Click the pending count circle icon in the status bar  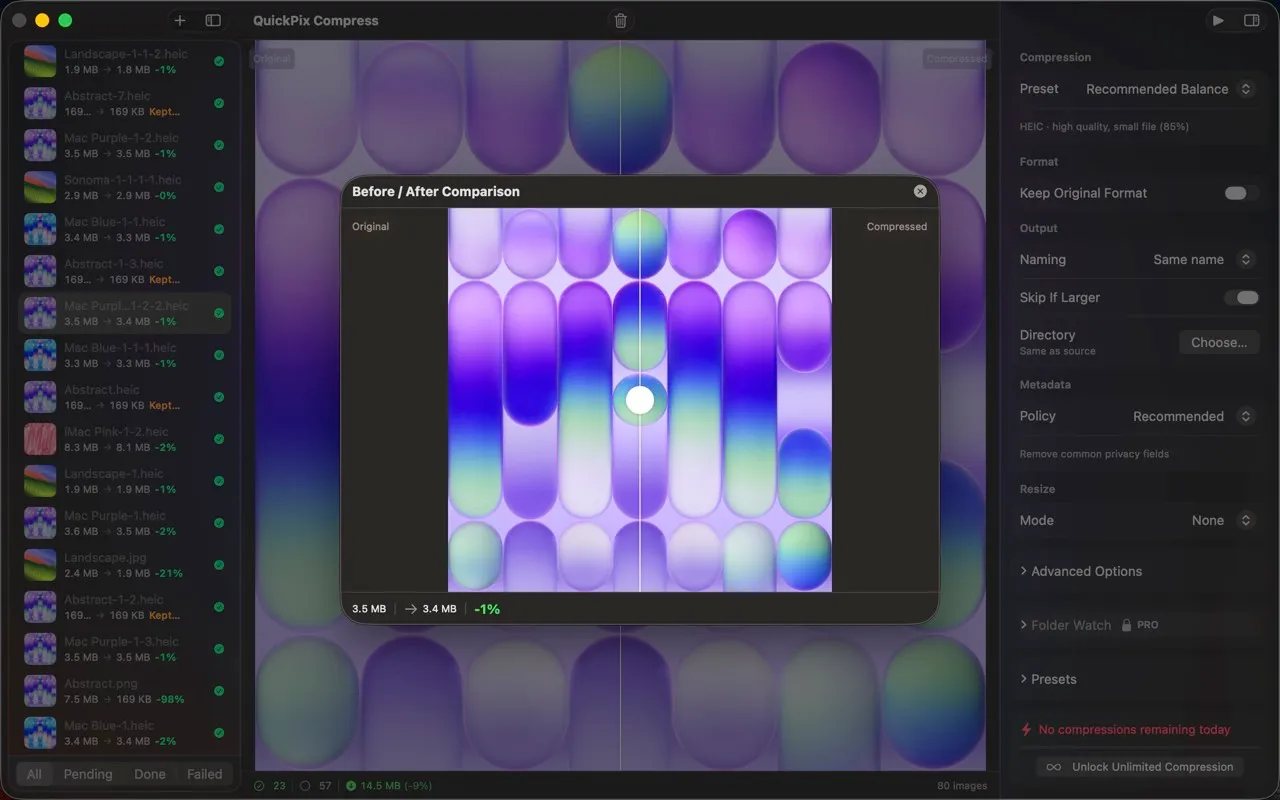click(305, 786)
